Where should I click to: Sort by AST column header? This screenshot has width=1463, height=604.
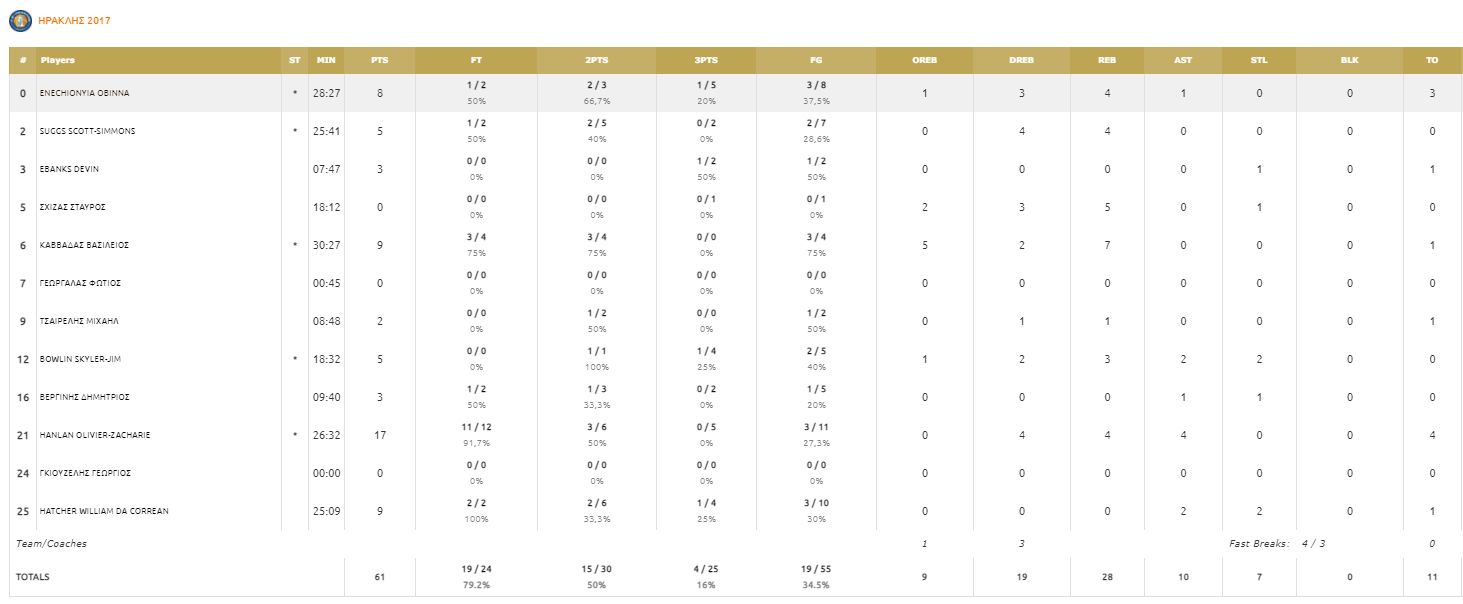tap(1183, 60)
